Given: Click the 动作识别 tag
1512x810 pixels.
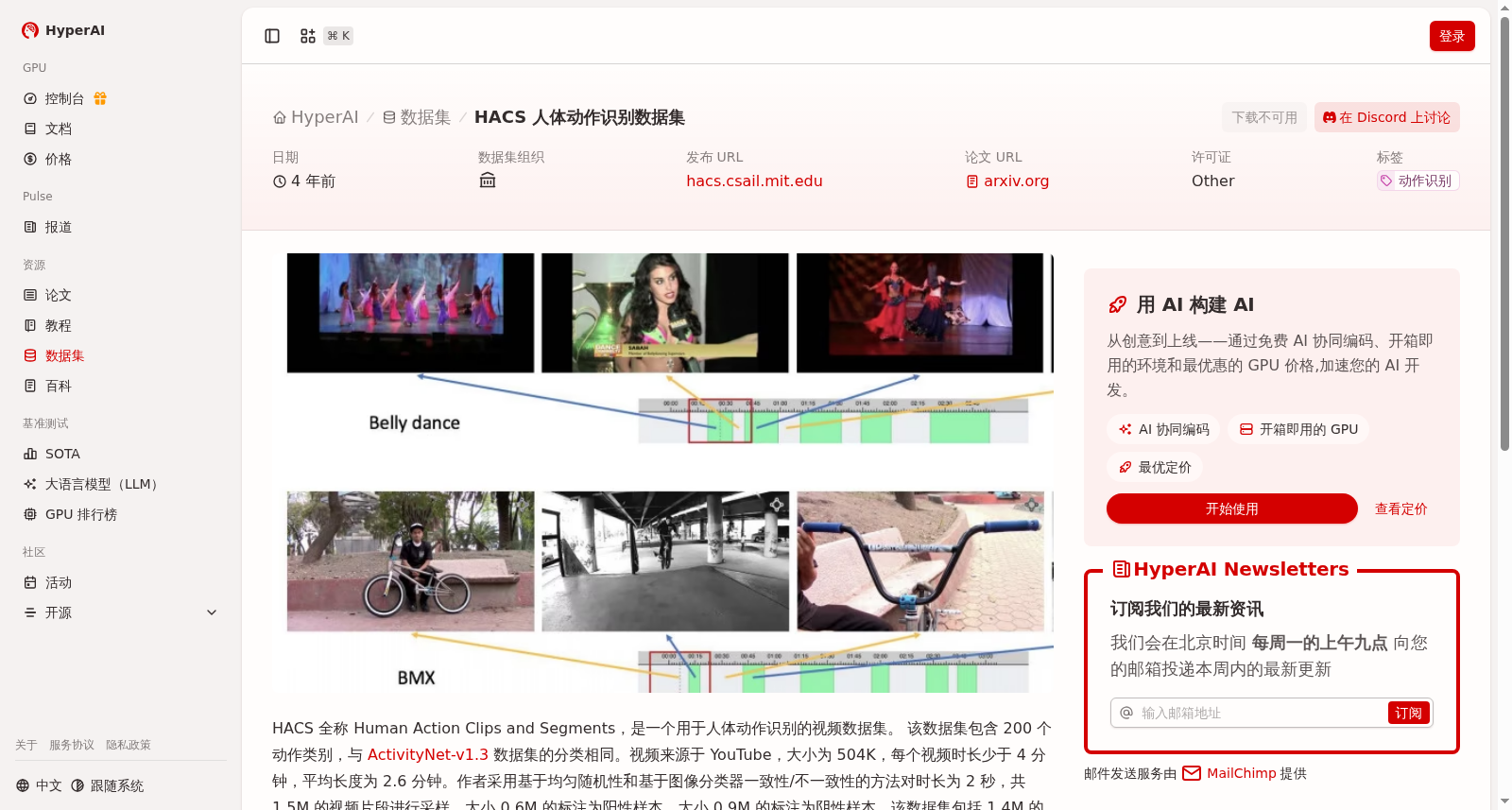Looking at the screenshot, I should 1417,181.
